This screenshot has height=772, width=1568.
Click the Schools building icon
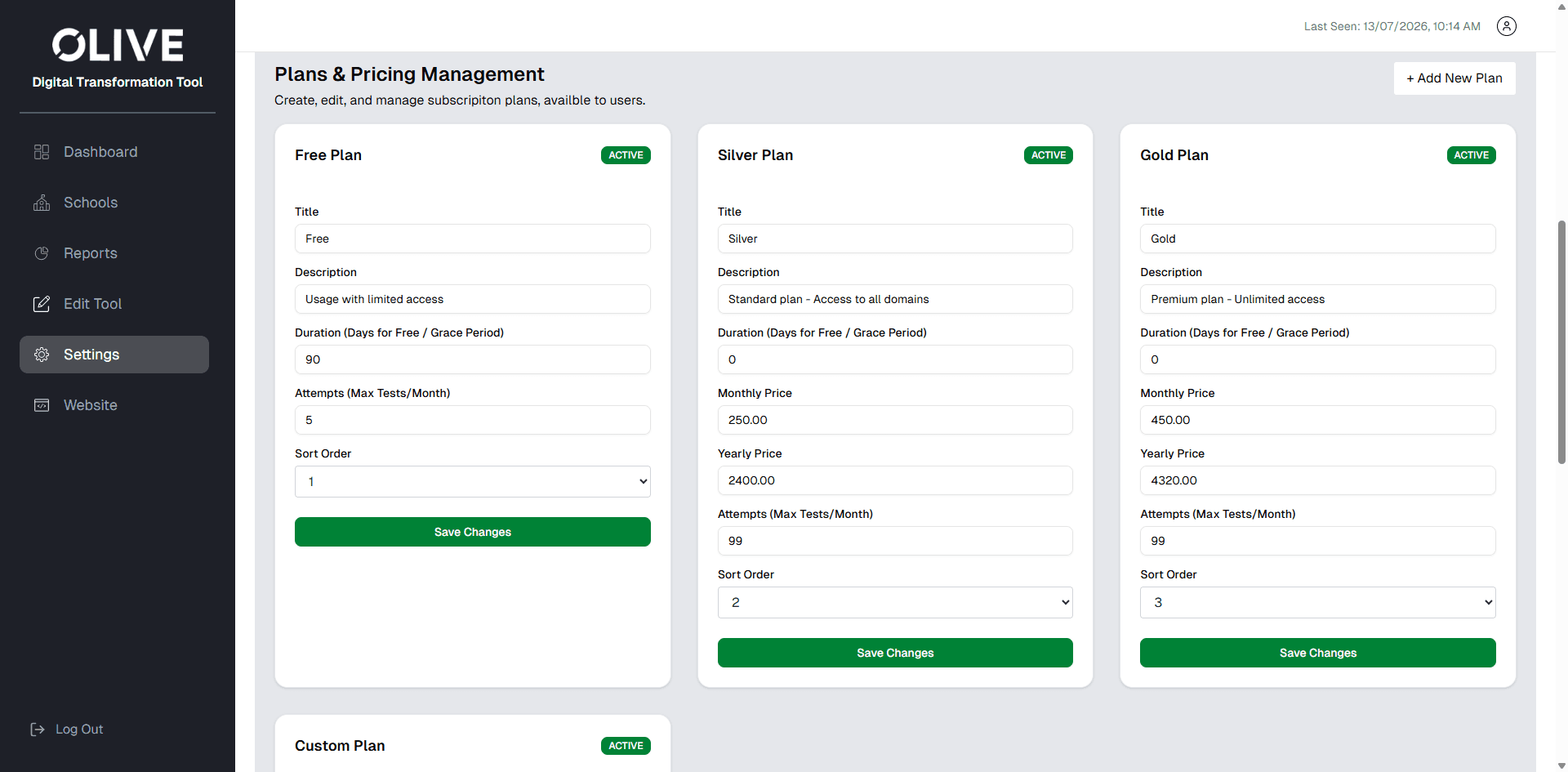tap(42, 203)
